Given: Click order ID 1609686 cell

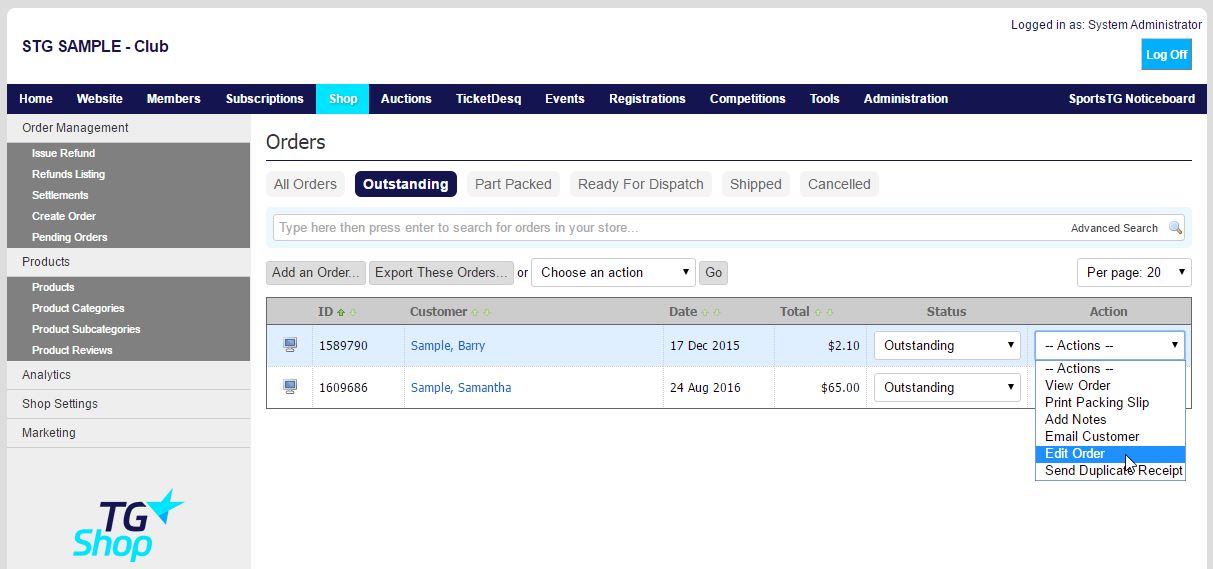Looking at the screenshot, I should 358,387.
